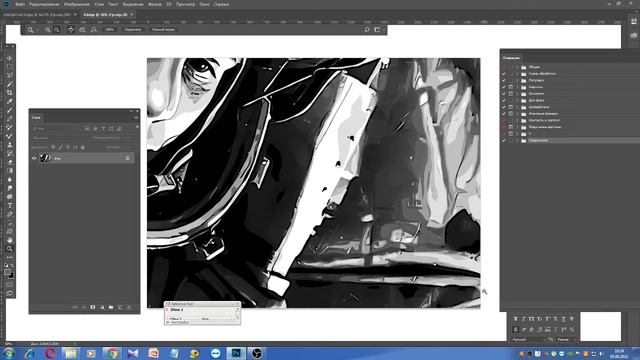Create a new layer group folder icon

[x=111, y=307]
